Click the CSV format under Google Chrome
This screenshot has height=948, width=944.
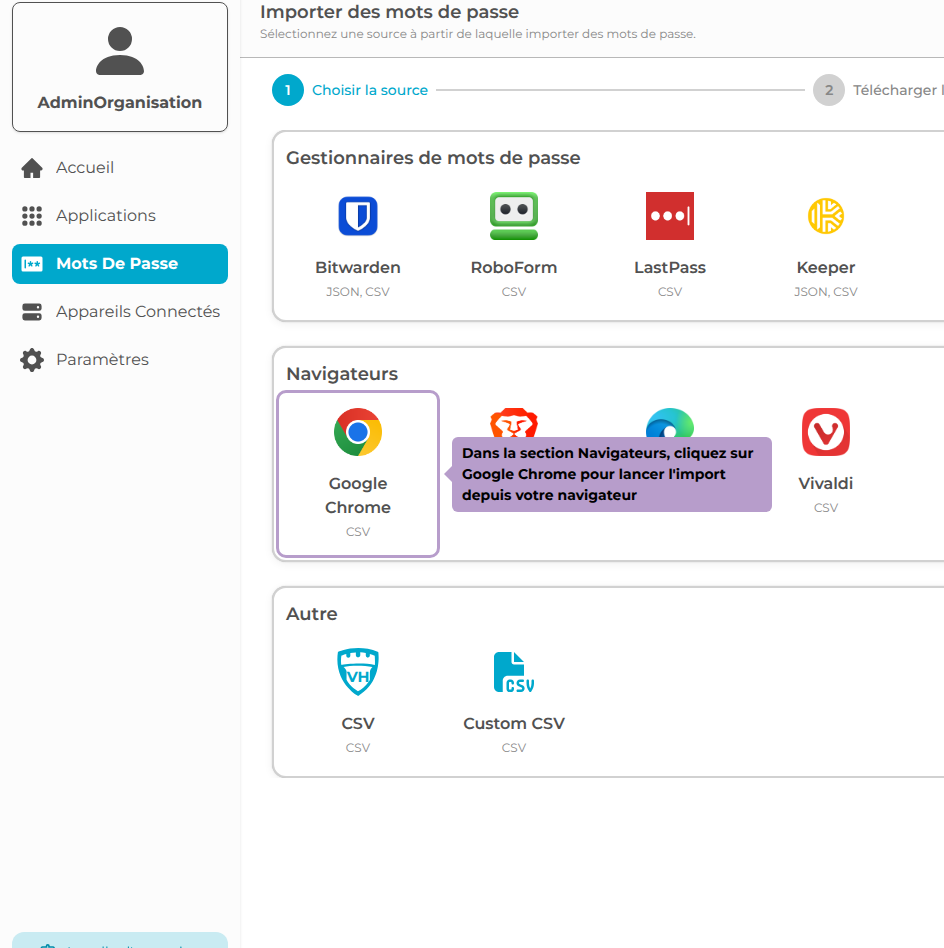pyautogui.click(x=357, y=531)
